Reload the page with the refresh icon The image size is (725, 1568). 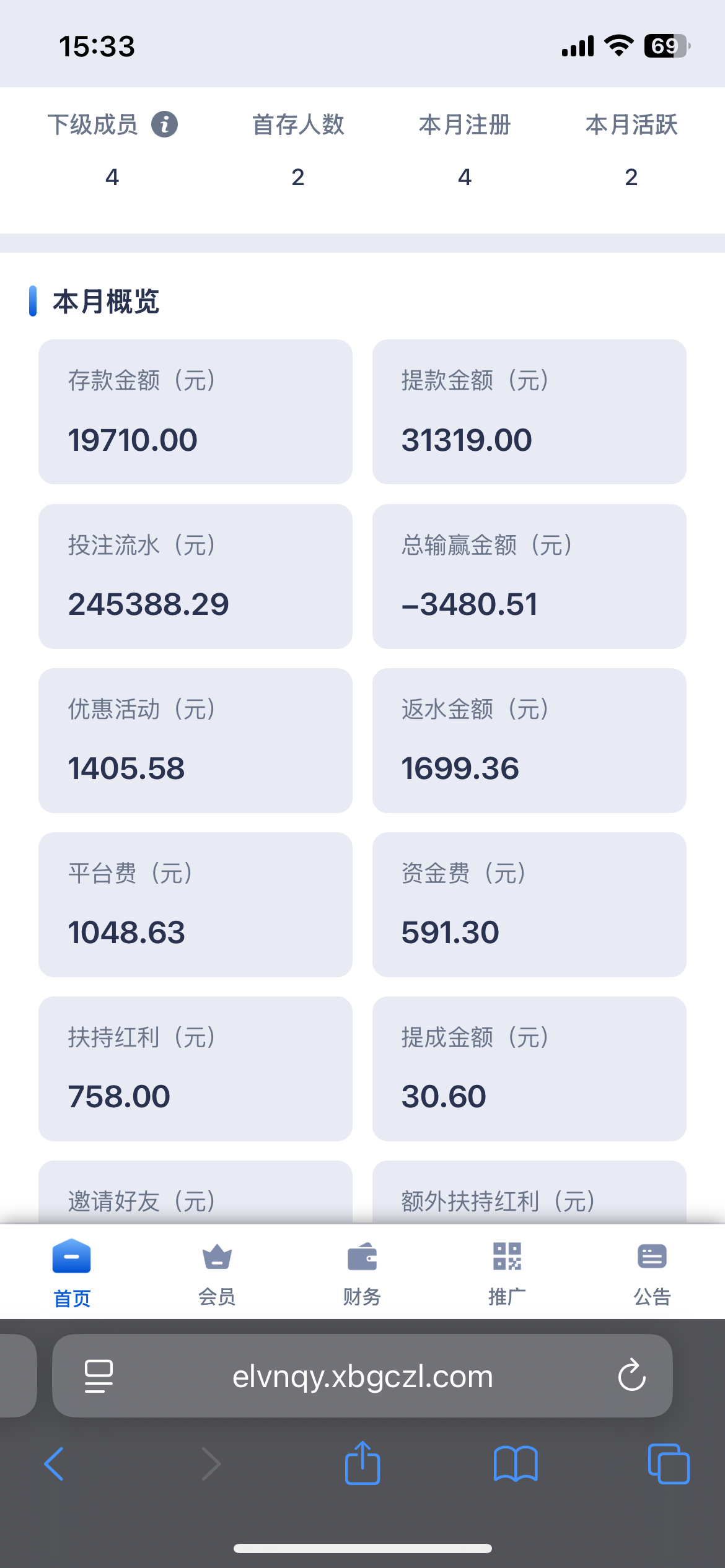(631, 1376)
